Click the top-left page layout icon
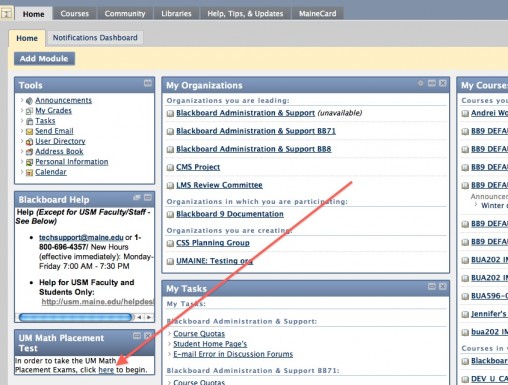 click(x=6, y=14)
